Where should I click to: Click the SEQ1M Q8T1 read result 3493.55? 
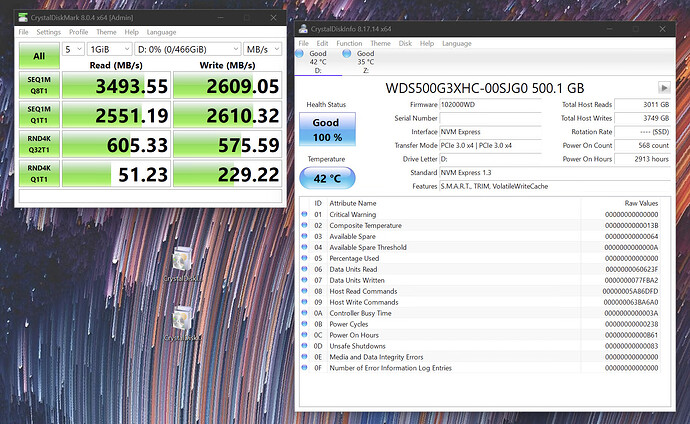[x=116, y=85]
